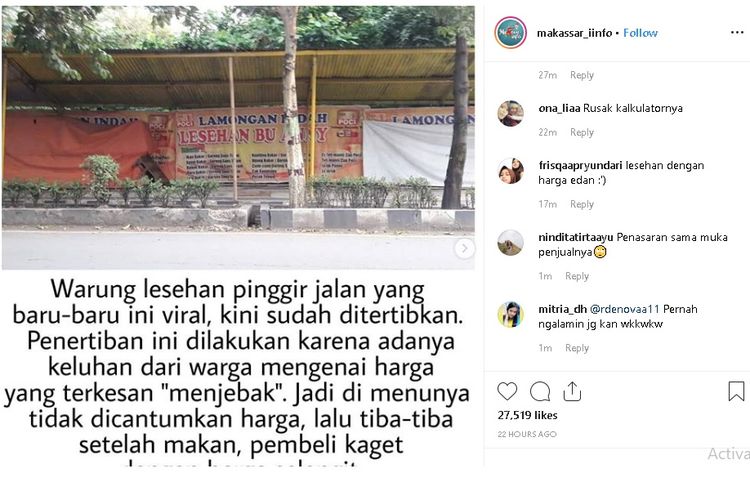
Task: Share the post via share icon
Action: [572, 391]
